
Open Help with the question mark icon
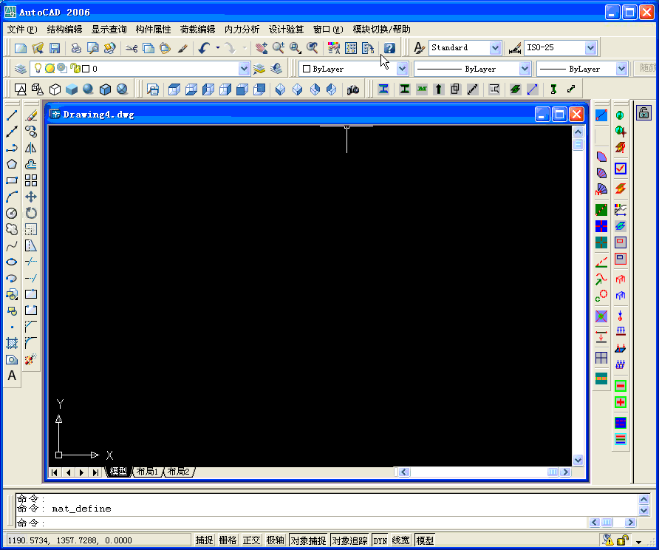click(x=390, y=48)
